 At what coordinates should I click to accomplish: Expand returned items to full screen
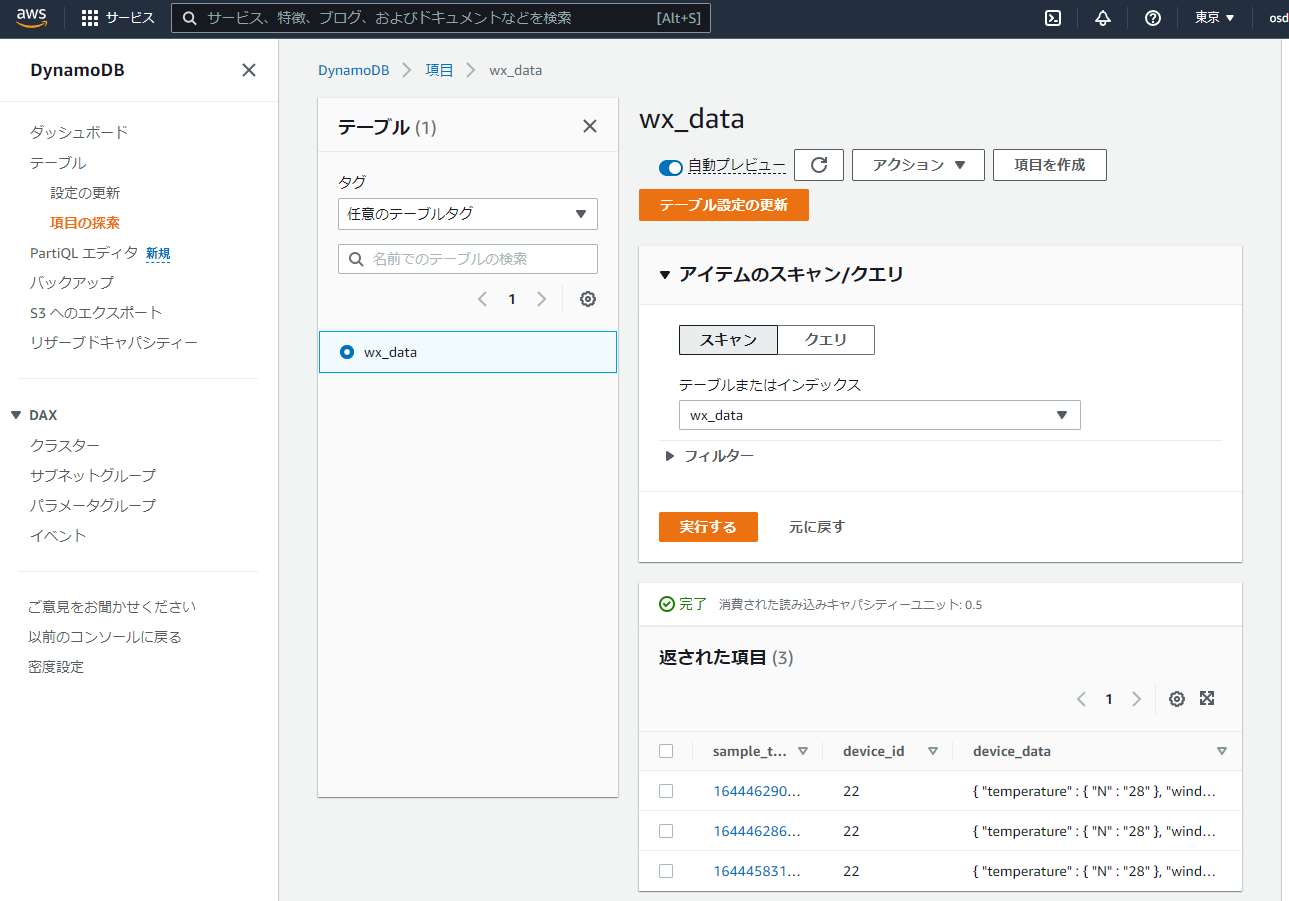(1207, 699)
